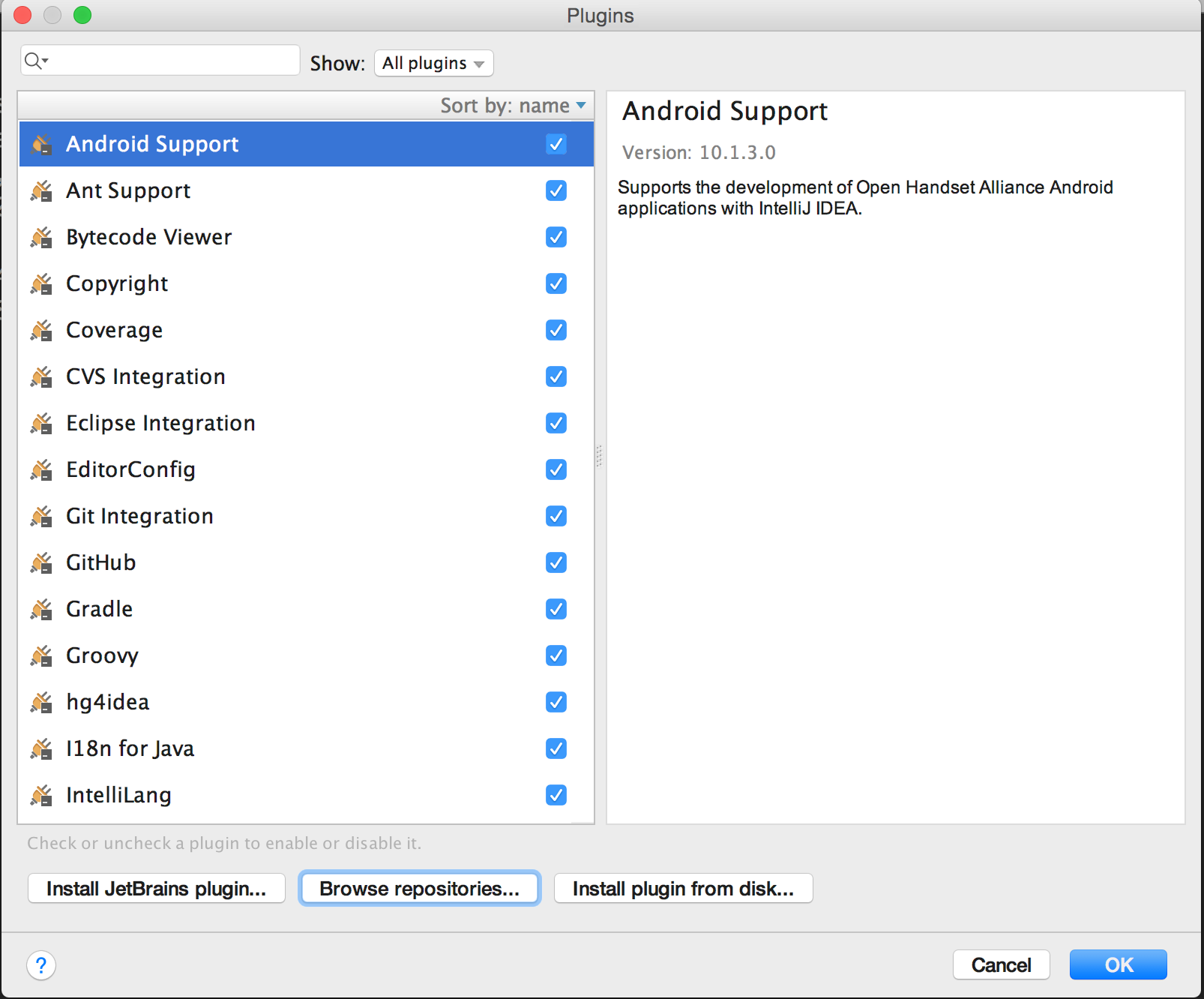Select the CVS Integration row
The image size is (1204, 999).
tap(306, 376)
